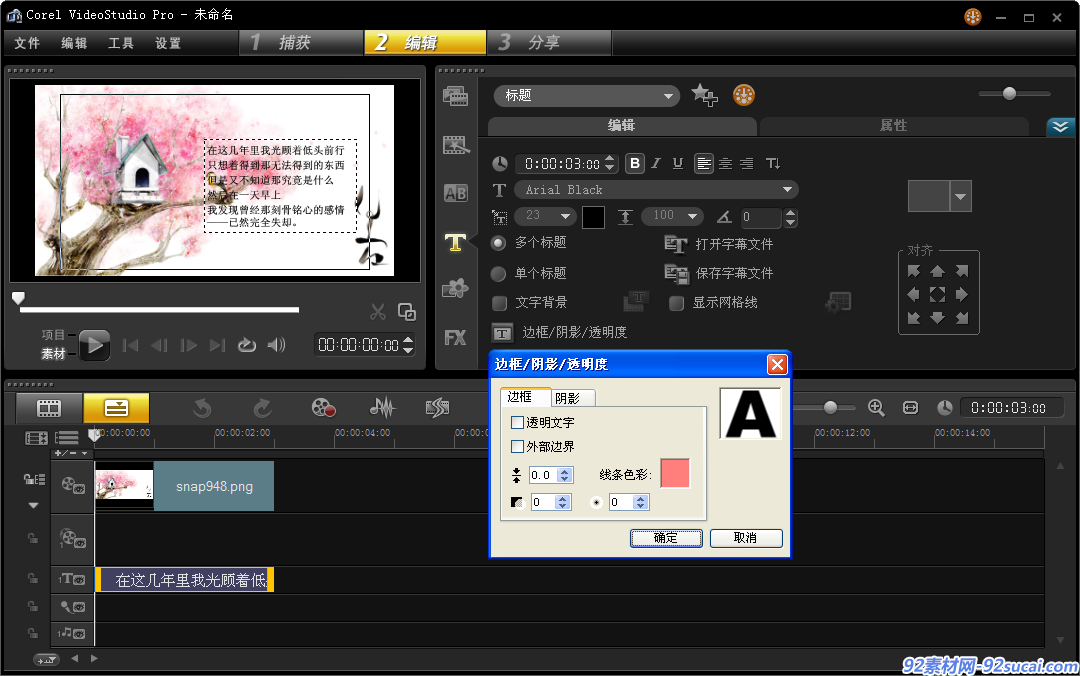The image size is (1080, 676).
Task: Click the open subtitle file icon
Action: pyautogui.click(x=675, y=245)
